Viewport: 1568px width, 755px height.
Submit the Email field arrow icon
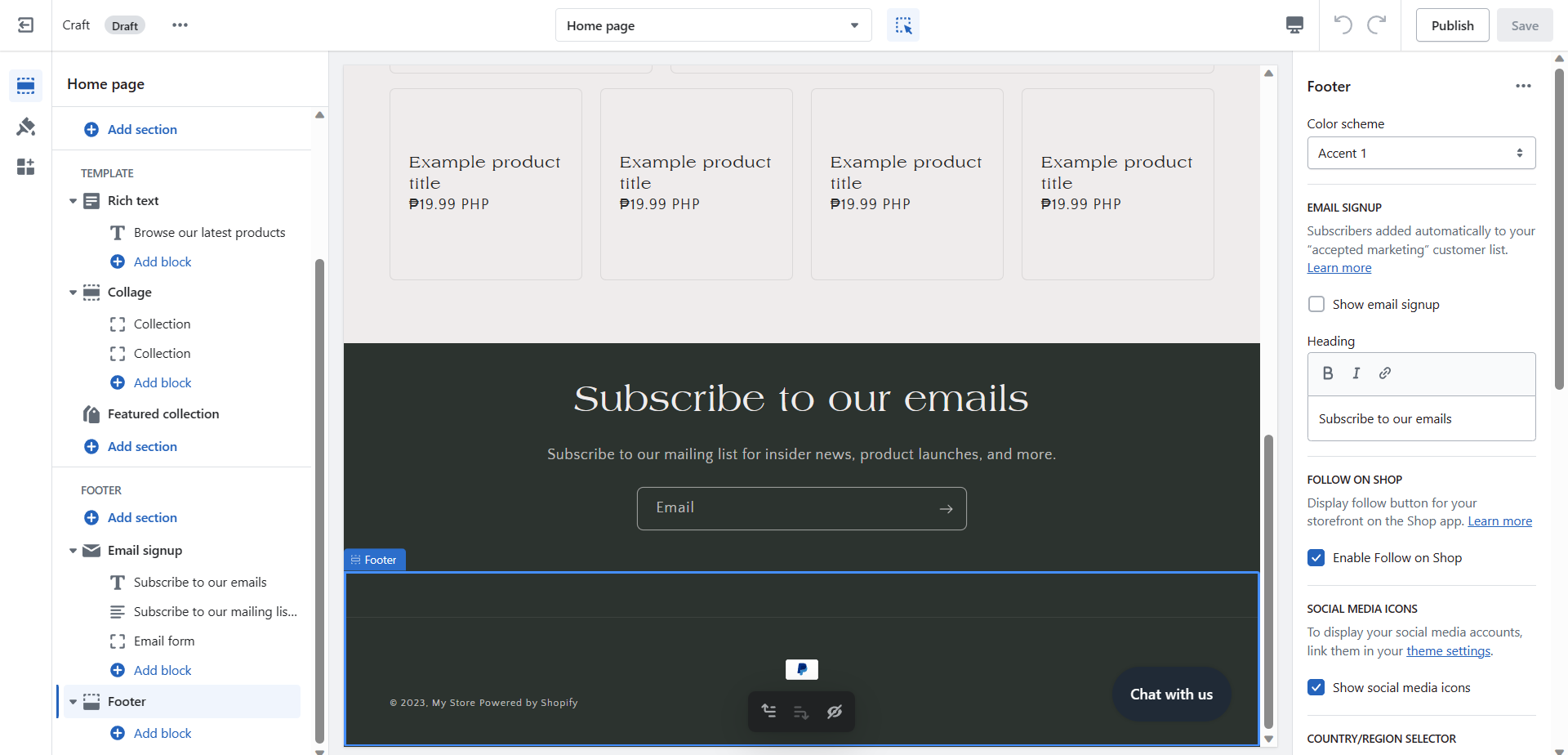(x=946, y=509)
